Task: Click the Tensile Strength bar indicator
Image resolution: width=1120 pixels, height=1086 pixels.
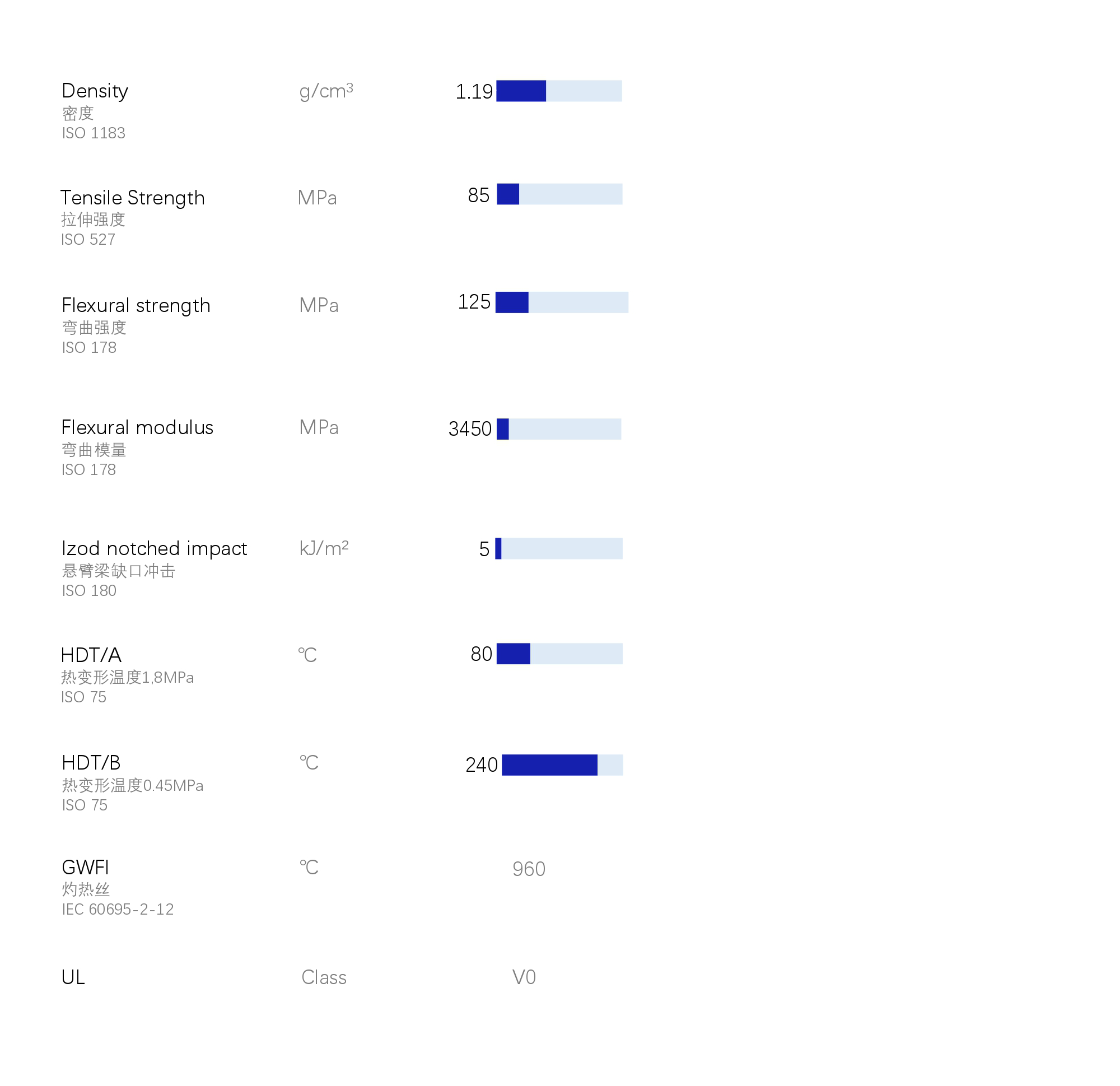Action: (x=559, y=194)
